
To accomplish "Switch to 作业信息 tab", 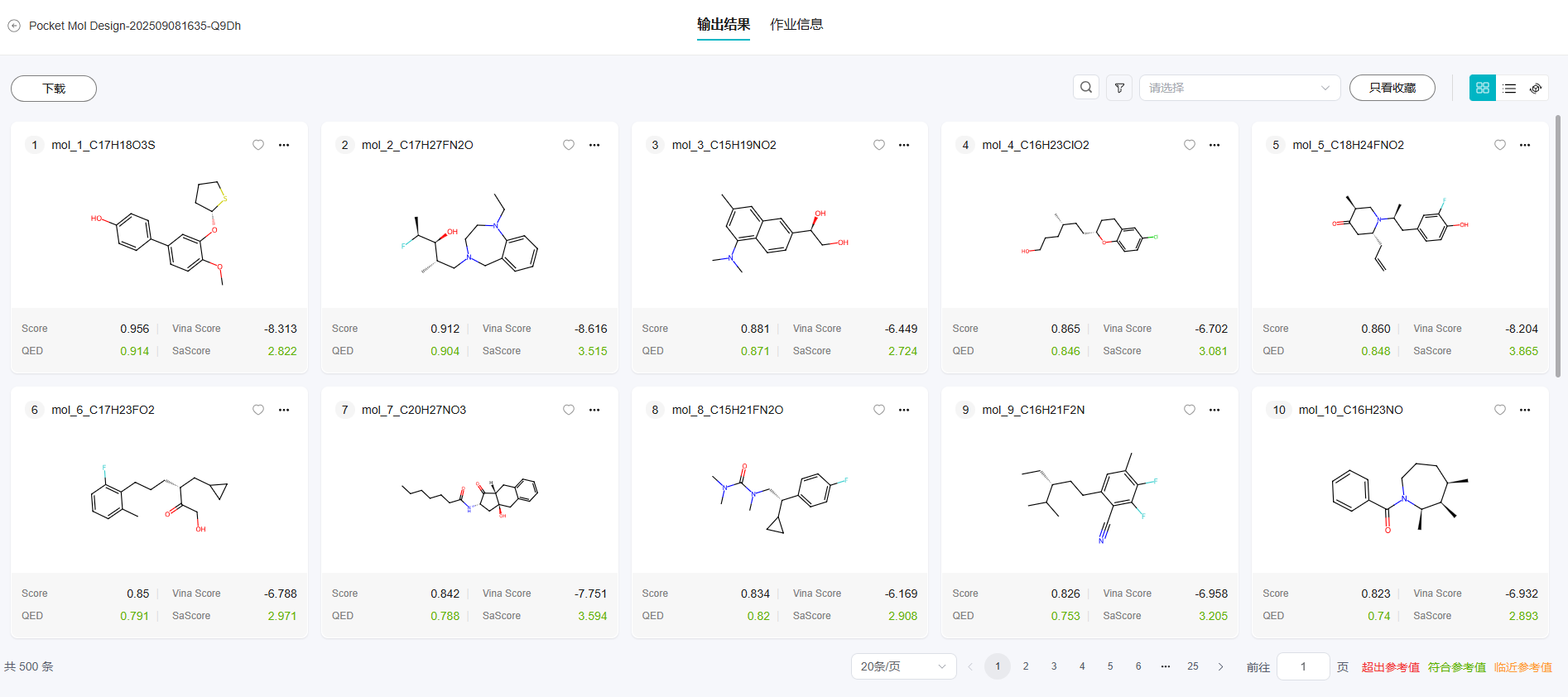I will tap(796, 25).
